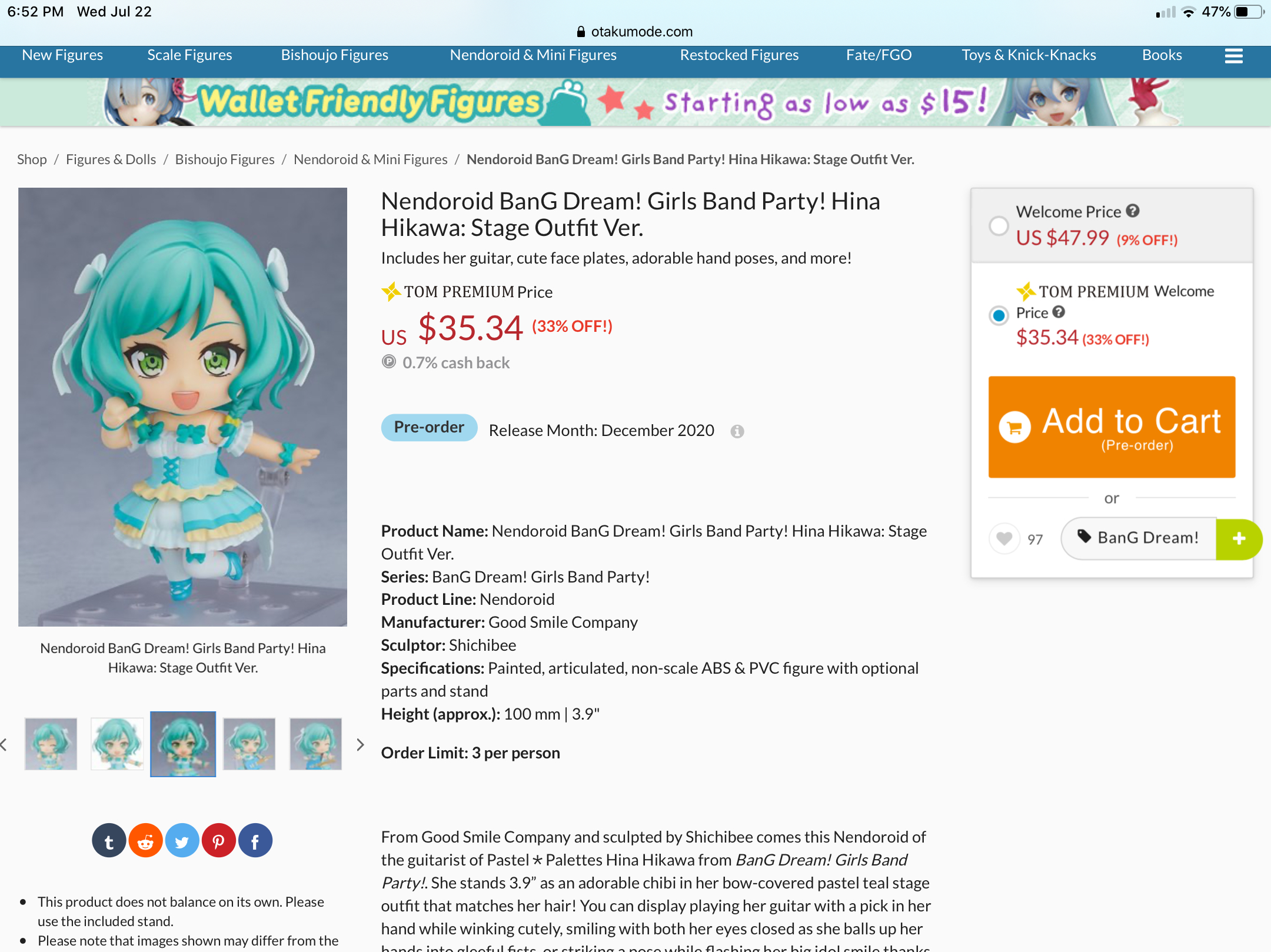Open Wallet Friendly Figures banner
Screen dimensions: 1271x952
click(x=635, y=102)
